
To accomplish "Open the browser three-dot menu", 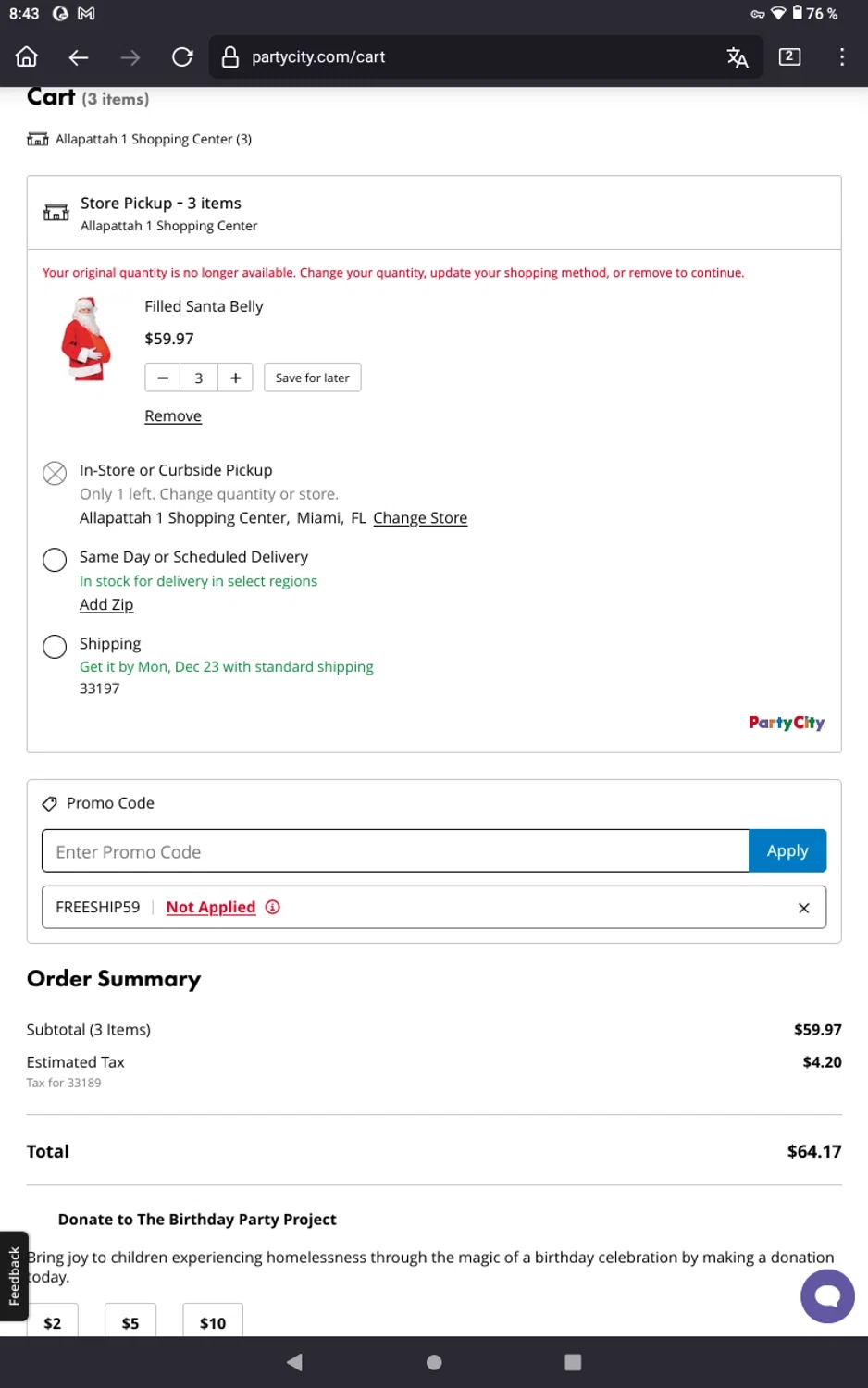I will 841,57.
